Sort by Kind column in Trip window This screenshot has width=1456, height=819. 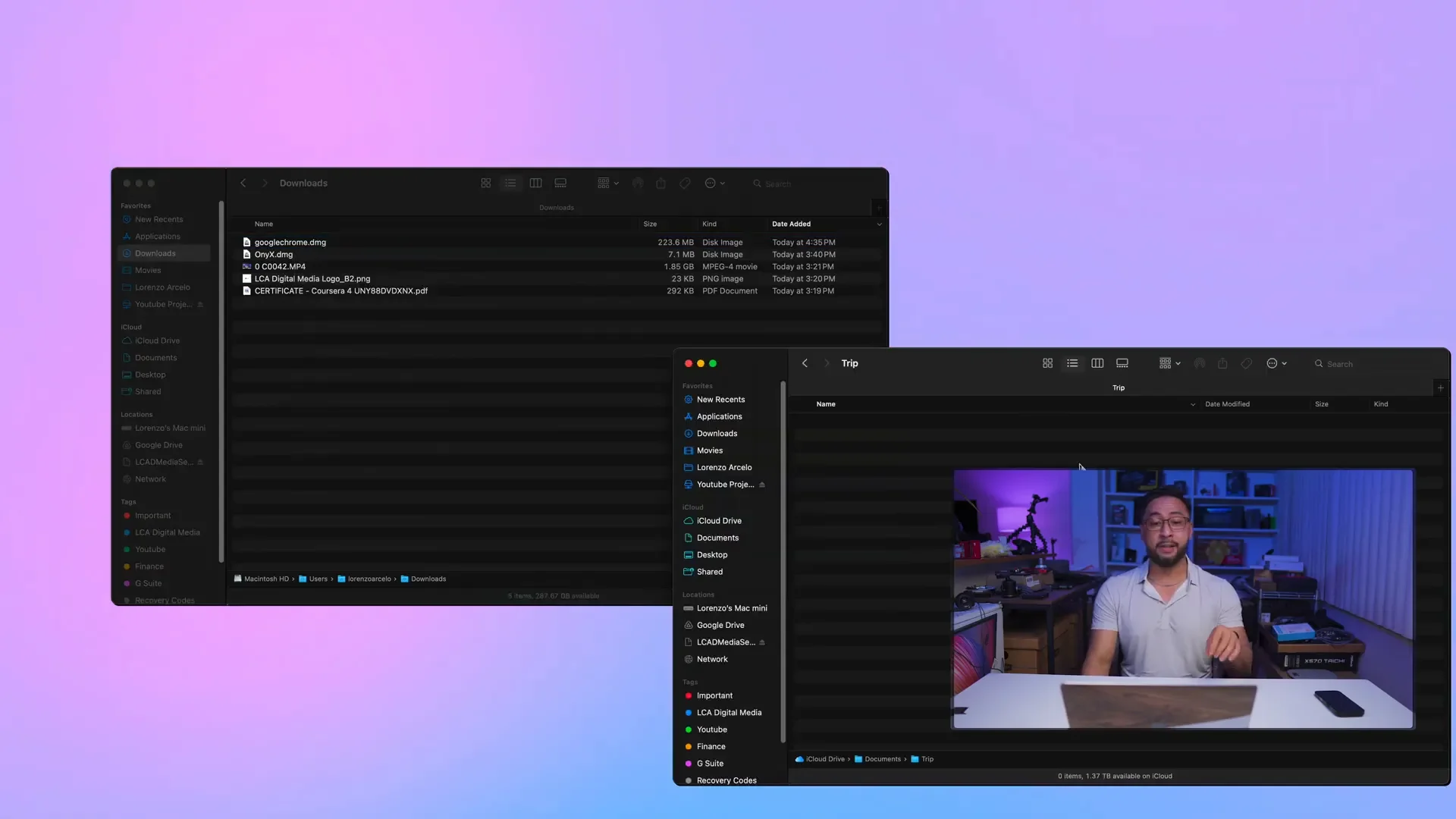pos(1381,404)
